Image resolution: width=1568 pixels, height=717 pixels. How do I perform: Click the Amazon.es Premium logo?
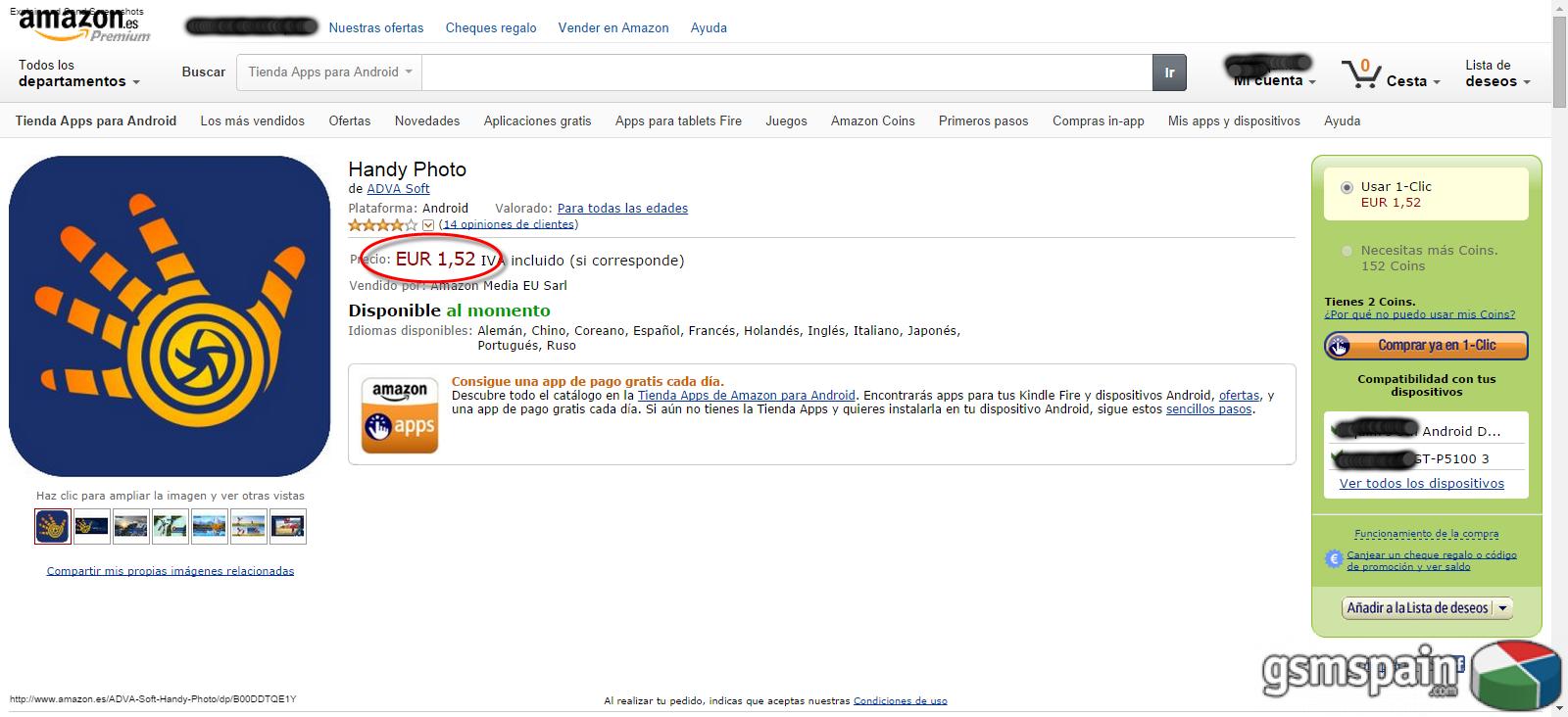[84, 24]
